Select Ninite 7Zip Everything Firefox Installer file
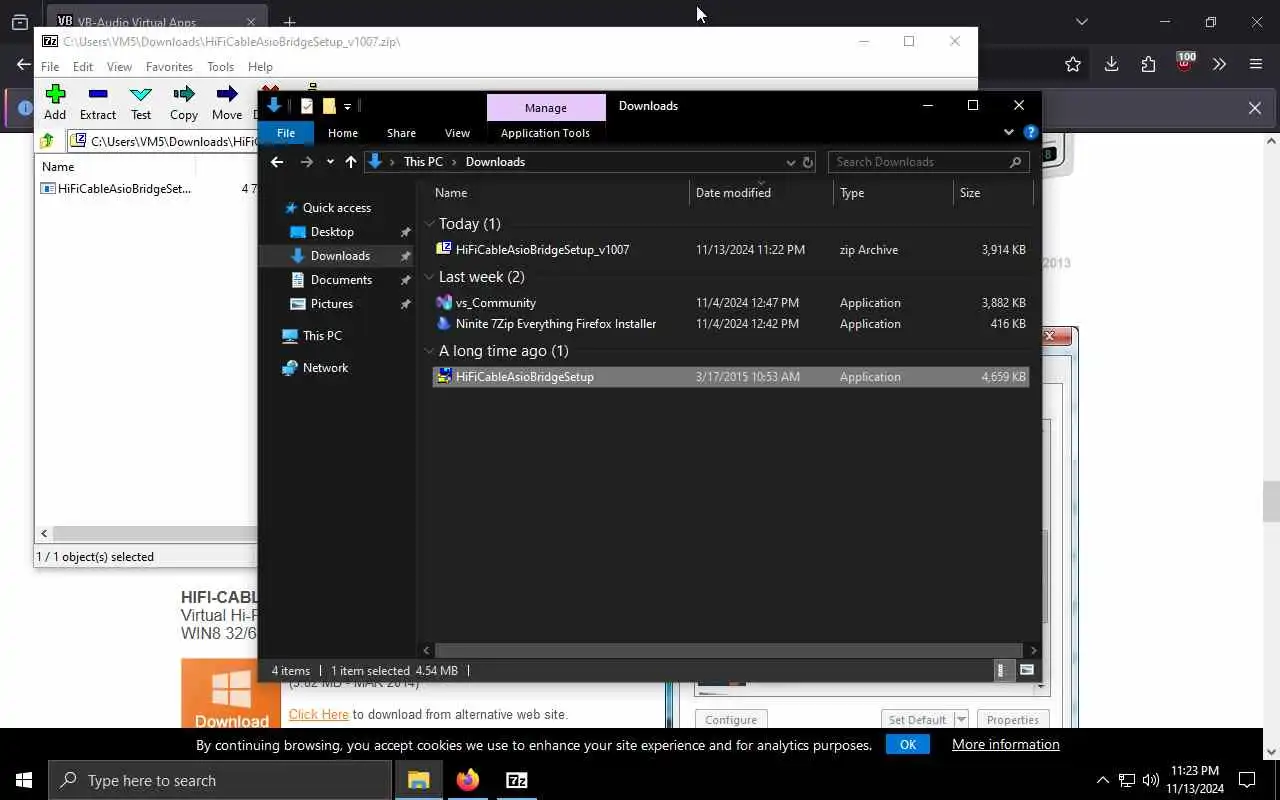The width and height of the screenshot is (1280, 800). (731, 324)
